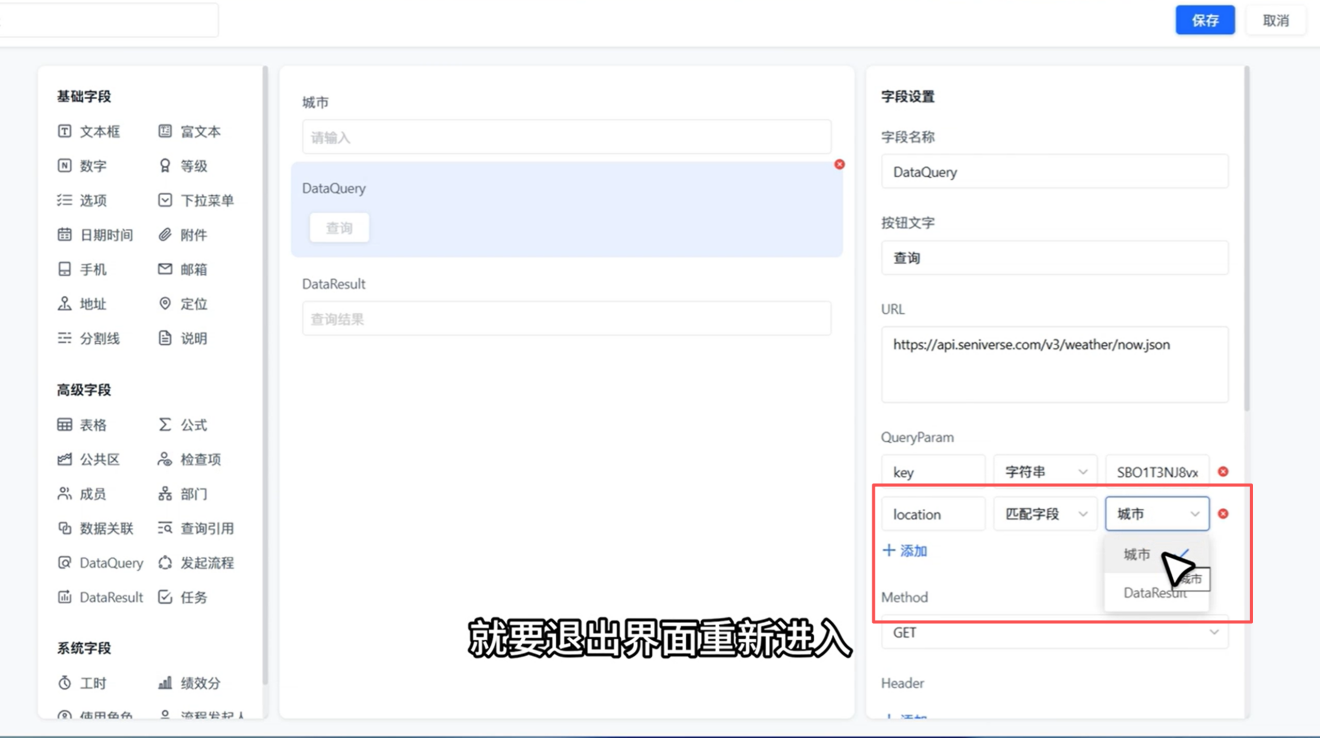Viewport: 1320px width, 738px height.
Task: Pick the 附件 attachment field icon
Action: (x=165, y=235)
